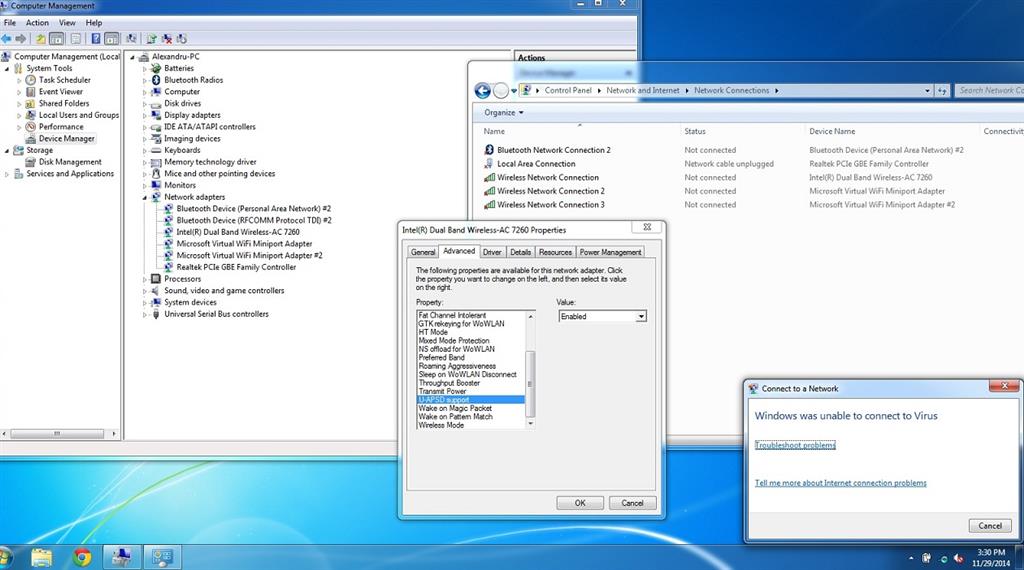Click Bluetooth Network Connection 2 icon in Network Connections
The image size is (1024, 570).
tap(489, 150)
